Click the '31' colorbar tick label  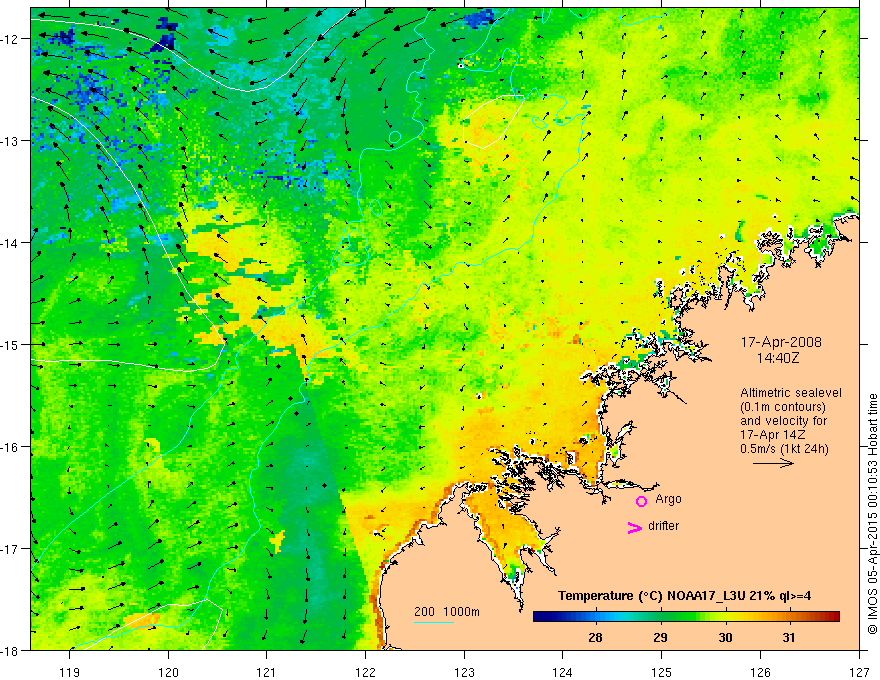click(x=789, y=637)
